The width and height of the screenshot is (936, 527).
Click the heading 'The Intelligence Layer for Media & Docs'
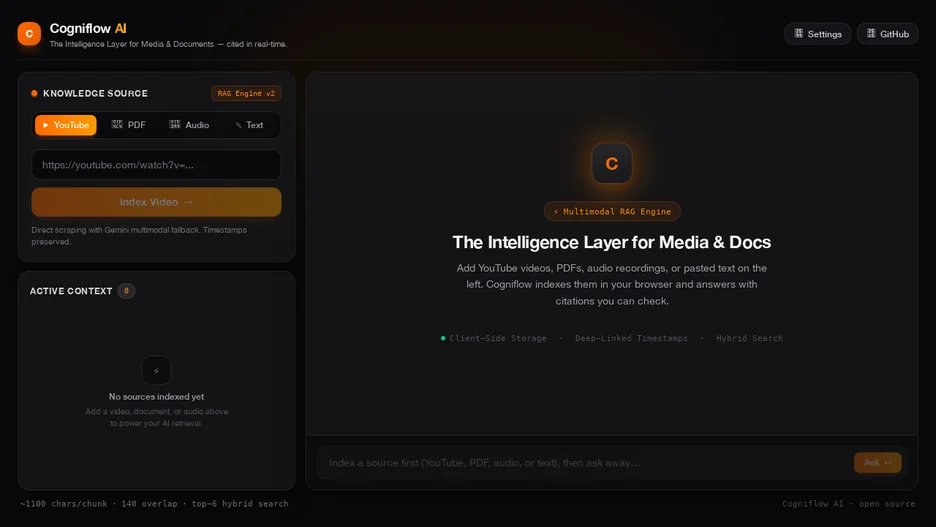coord(612,242)
